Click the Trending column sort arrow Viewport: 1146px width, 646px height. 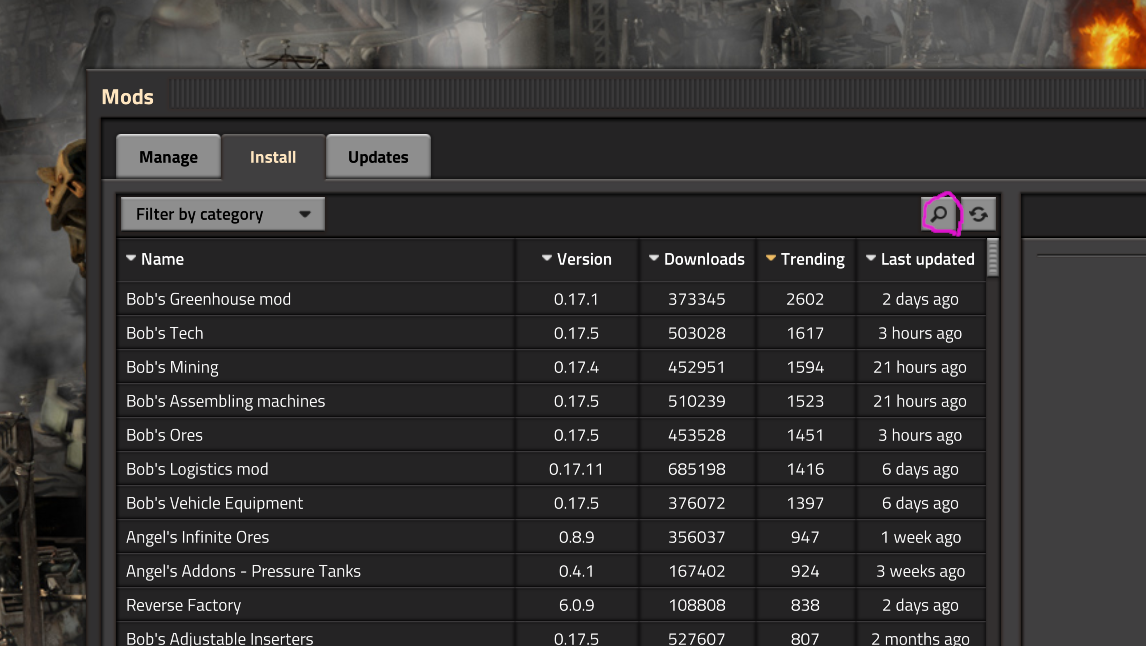[771, 259]
